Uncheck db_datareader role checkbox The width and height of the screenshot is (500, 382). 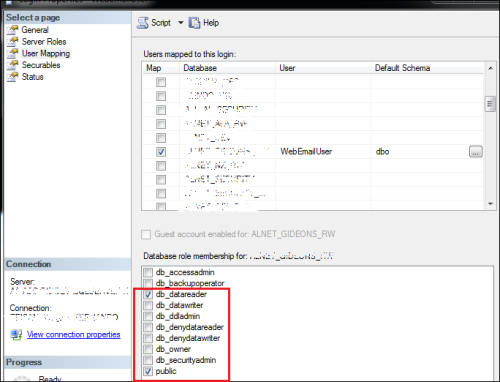(148, 295)
